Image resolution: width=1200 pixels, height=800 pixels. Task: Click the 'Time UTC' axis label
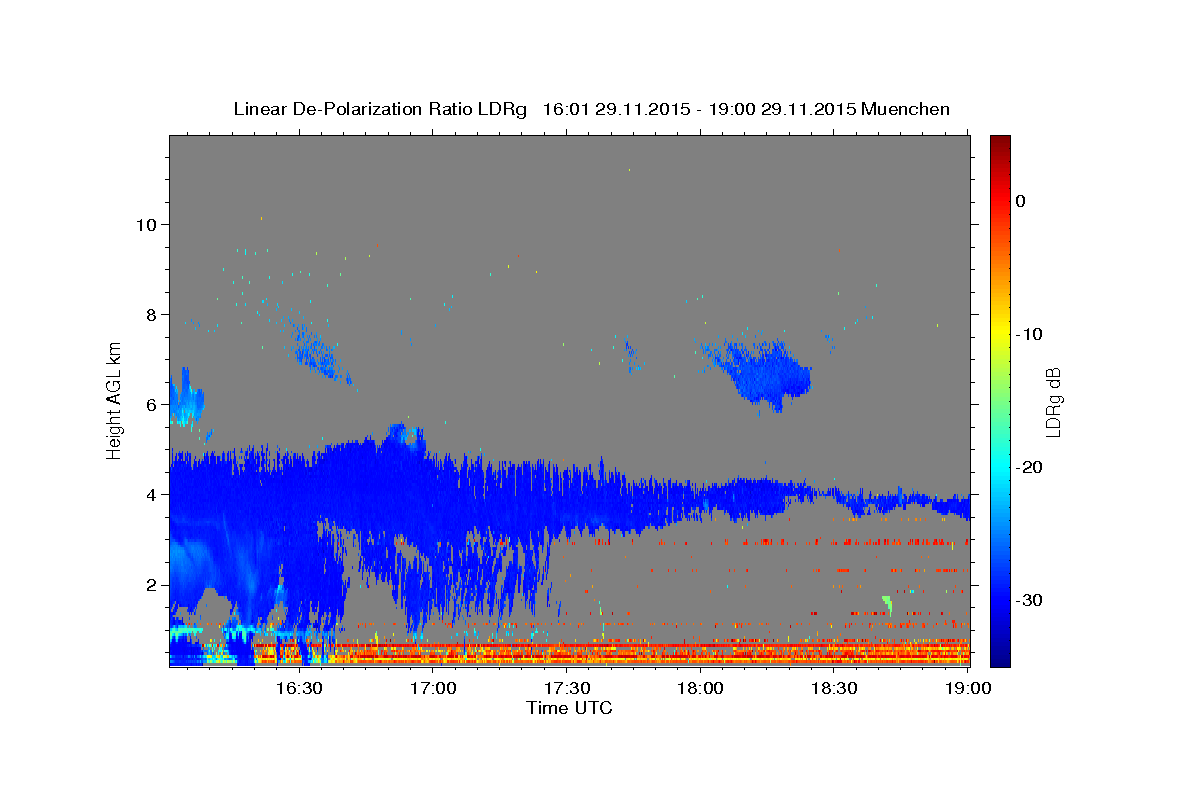(569, 708)
